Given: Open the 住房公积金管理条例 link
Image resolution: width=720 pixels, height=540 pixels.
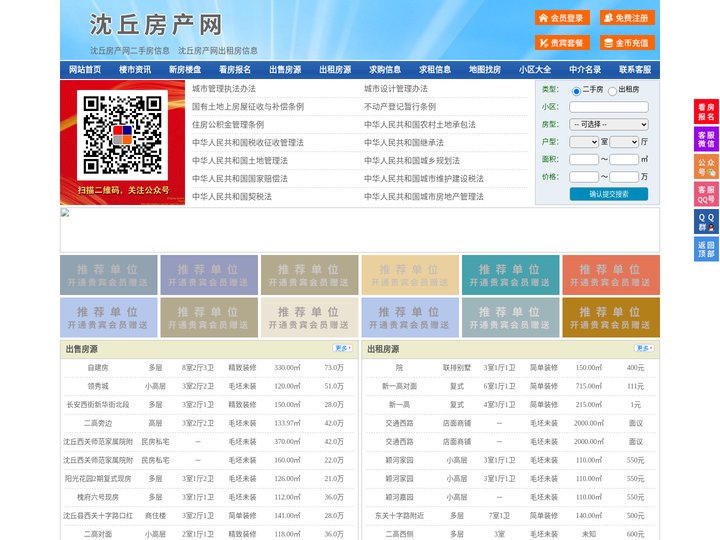Looking at the screenshot, I should pyautogui.click(x=228, y=124).
